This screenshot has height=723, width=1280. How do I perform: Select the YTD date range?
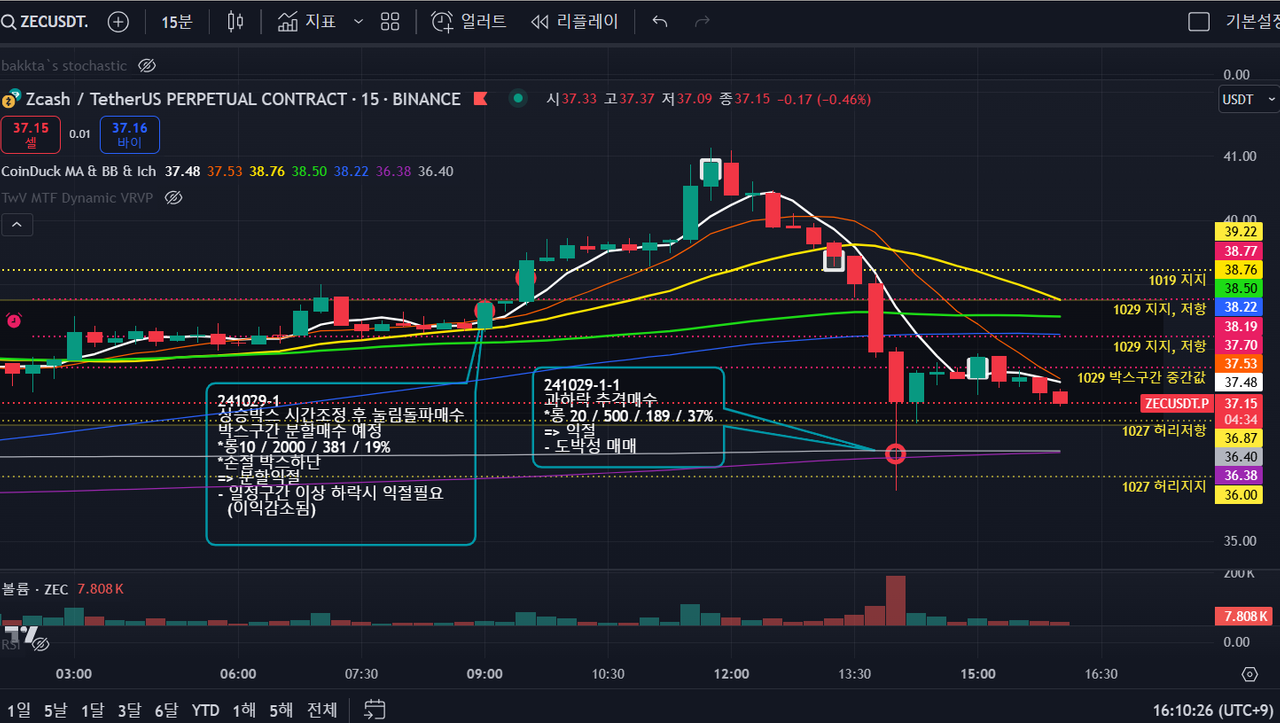[x=205, y=710]
